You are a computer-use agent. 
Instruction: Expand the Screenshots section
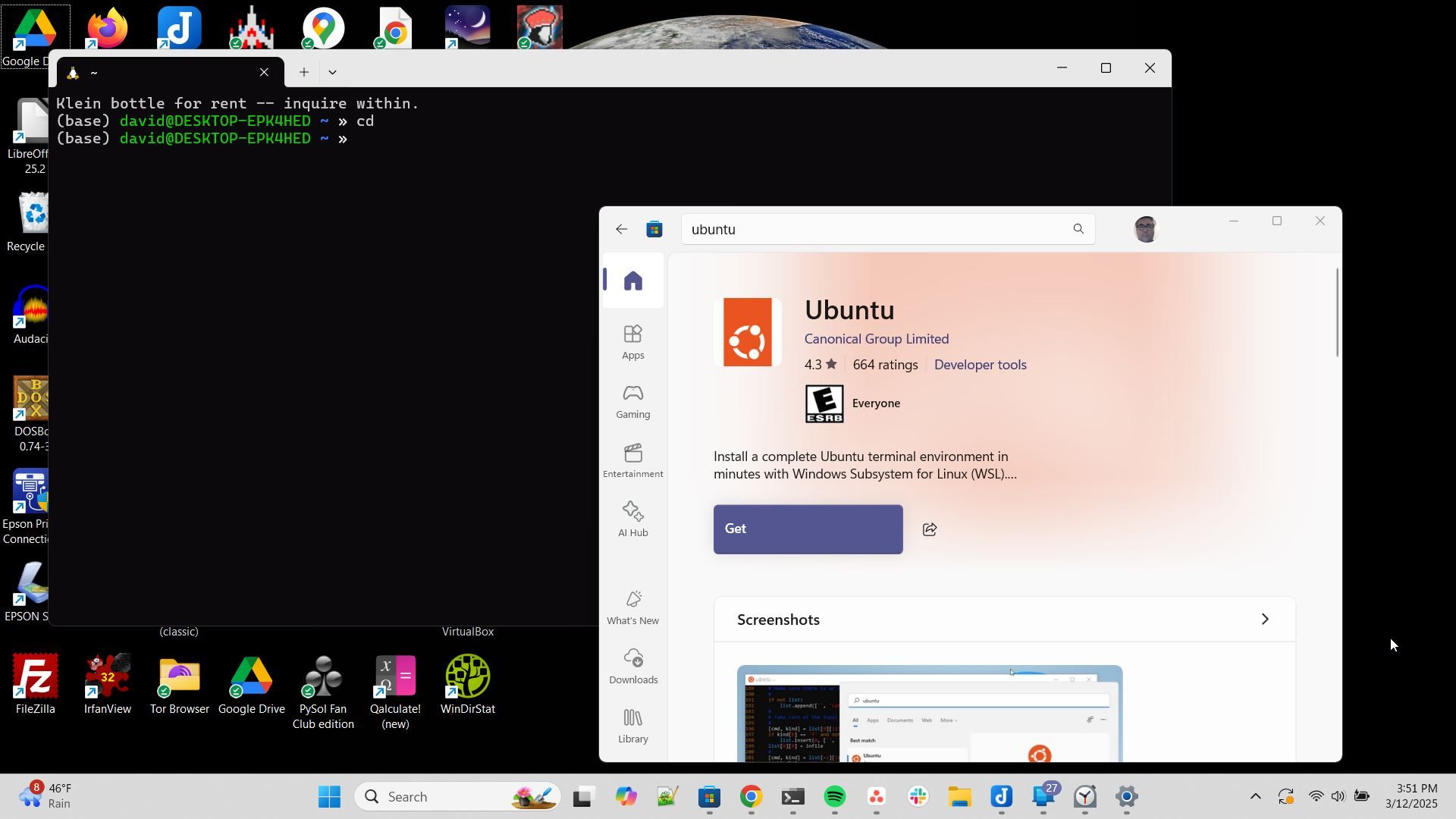1264,619
